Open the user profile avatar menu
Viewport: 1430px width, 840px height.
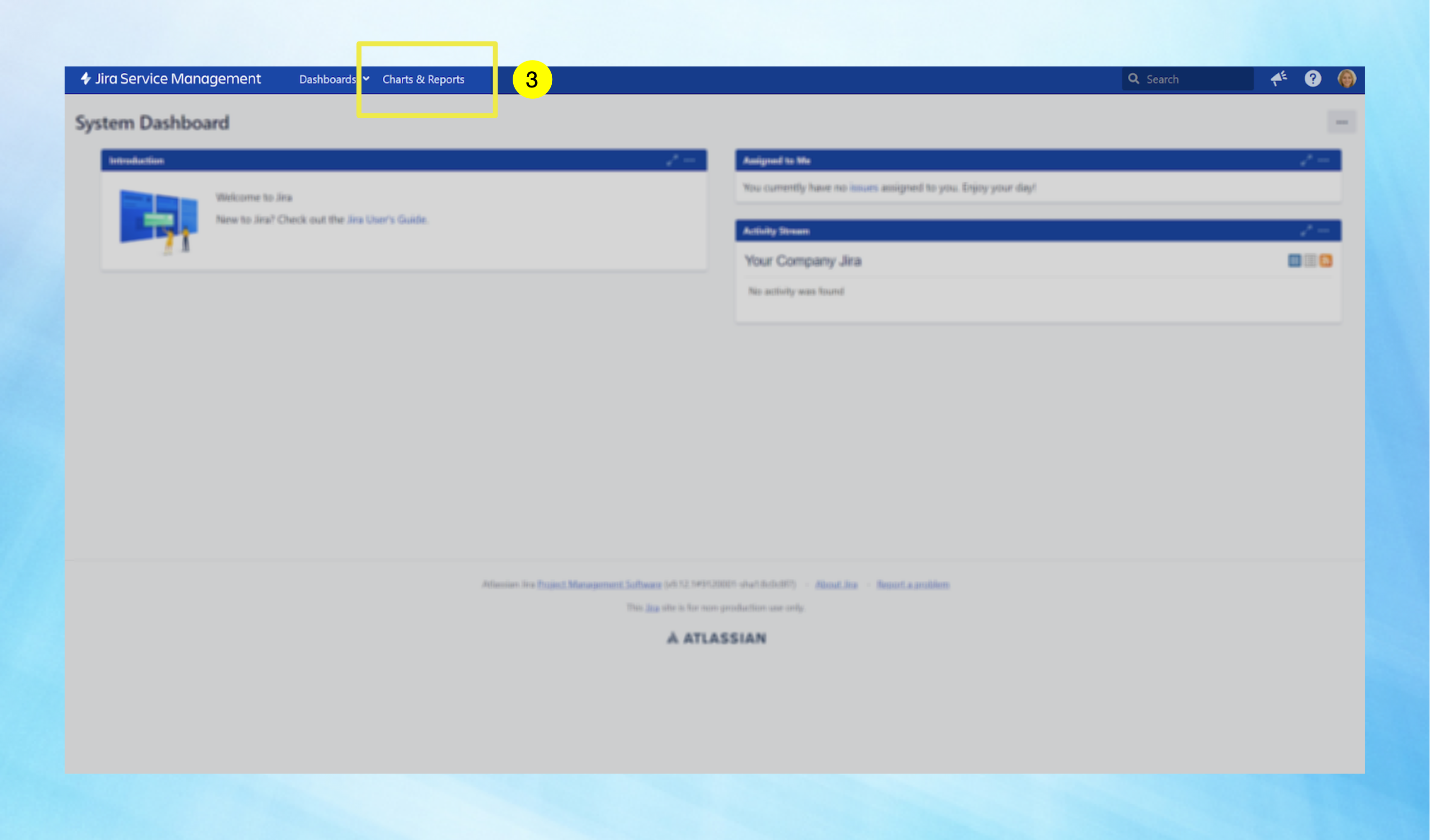[1346, 79]
